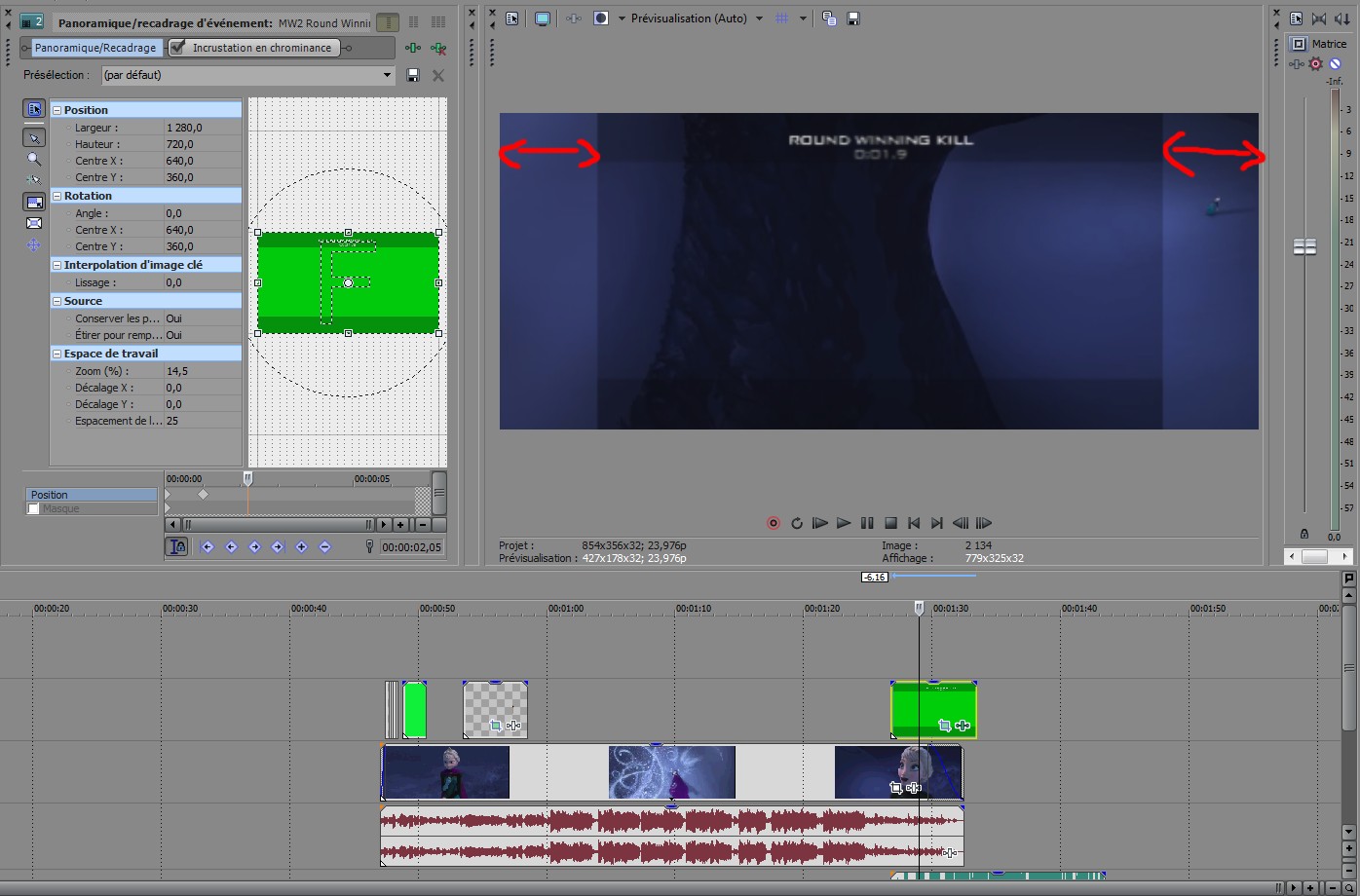Click the move freely arrows icon
Viewport: 1360px width, 896px height.
[33, 245]
